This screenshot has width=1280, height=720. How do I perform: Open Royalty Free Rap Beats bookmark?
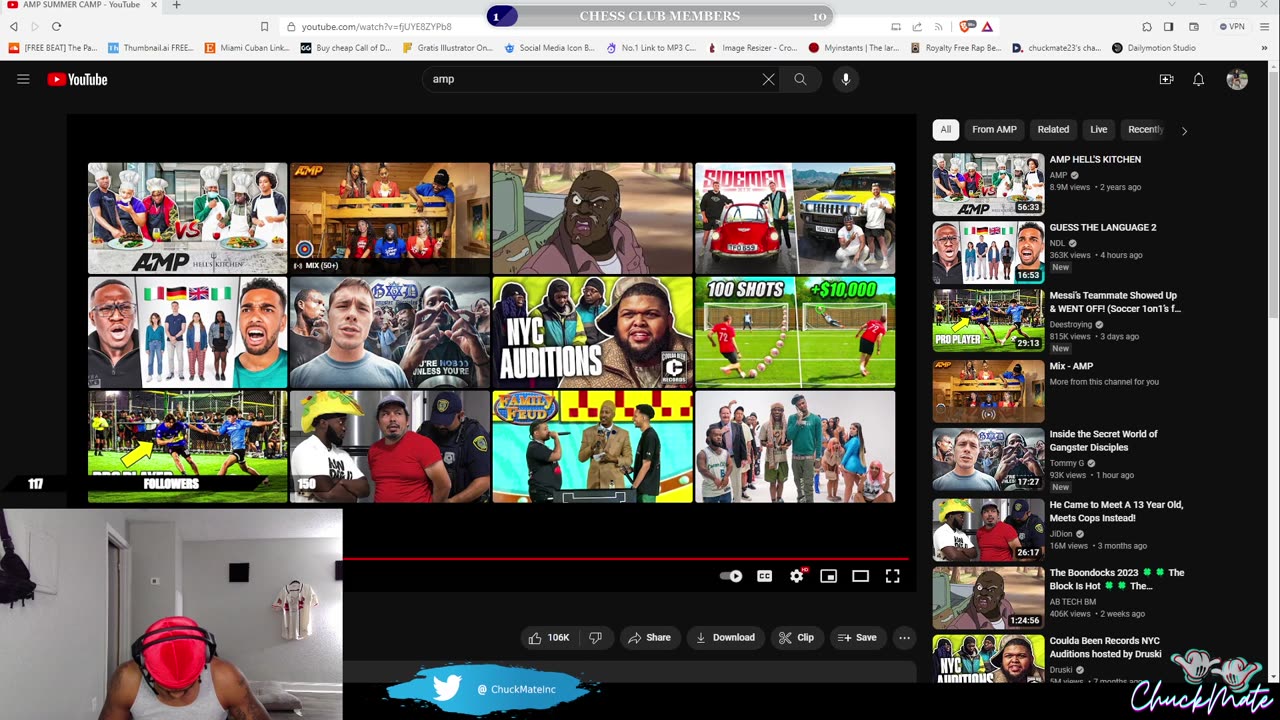(x=956, y=48)
